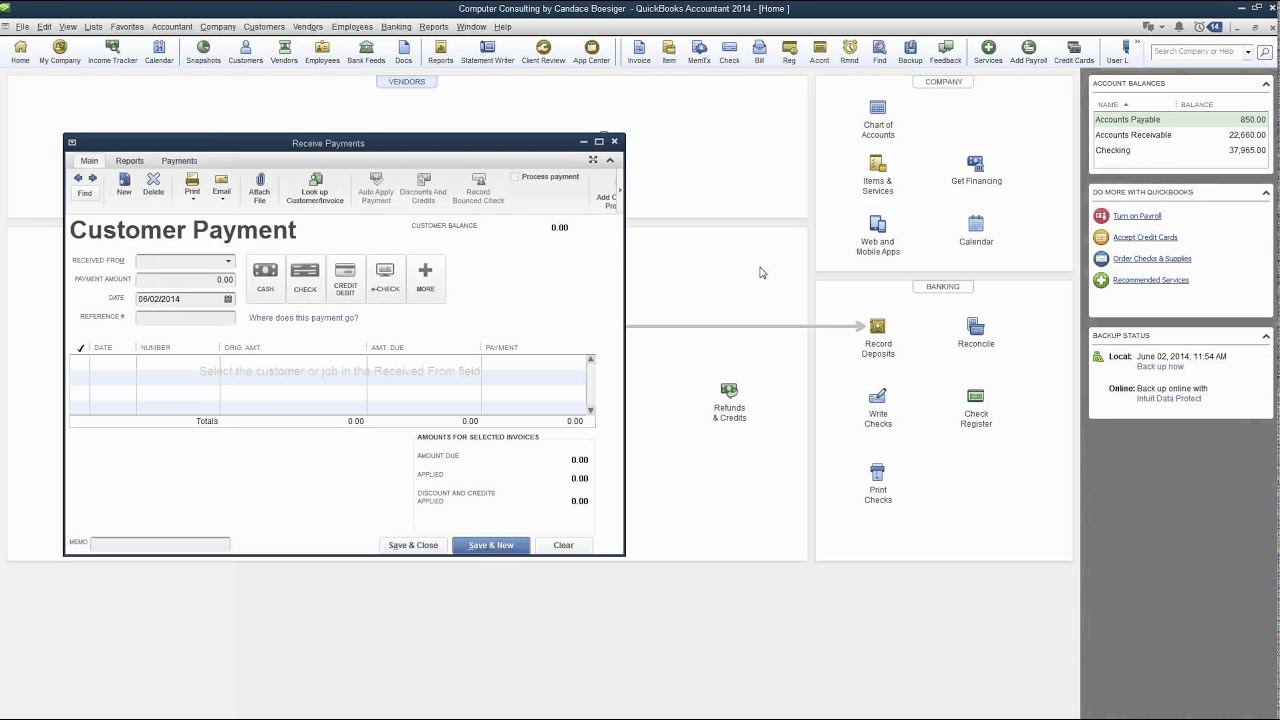
Task: Collapse the Account Balances panel
Action: tap(1266, 83)
